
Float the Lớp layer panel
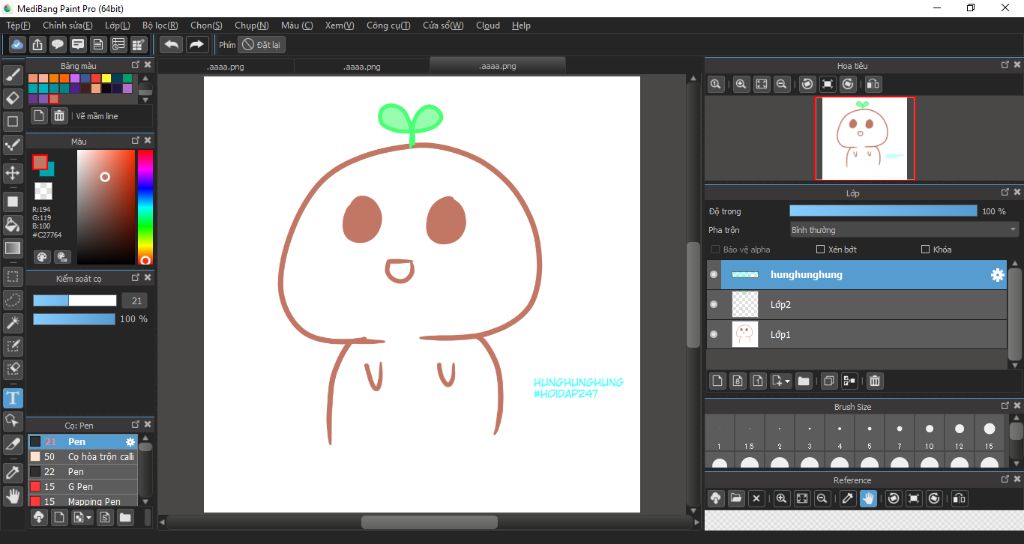point(1004,193)
